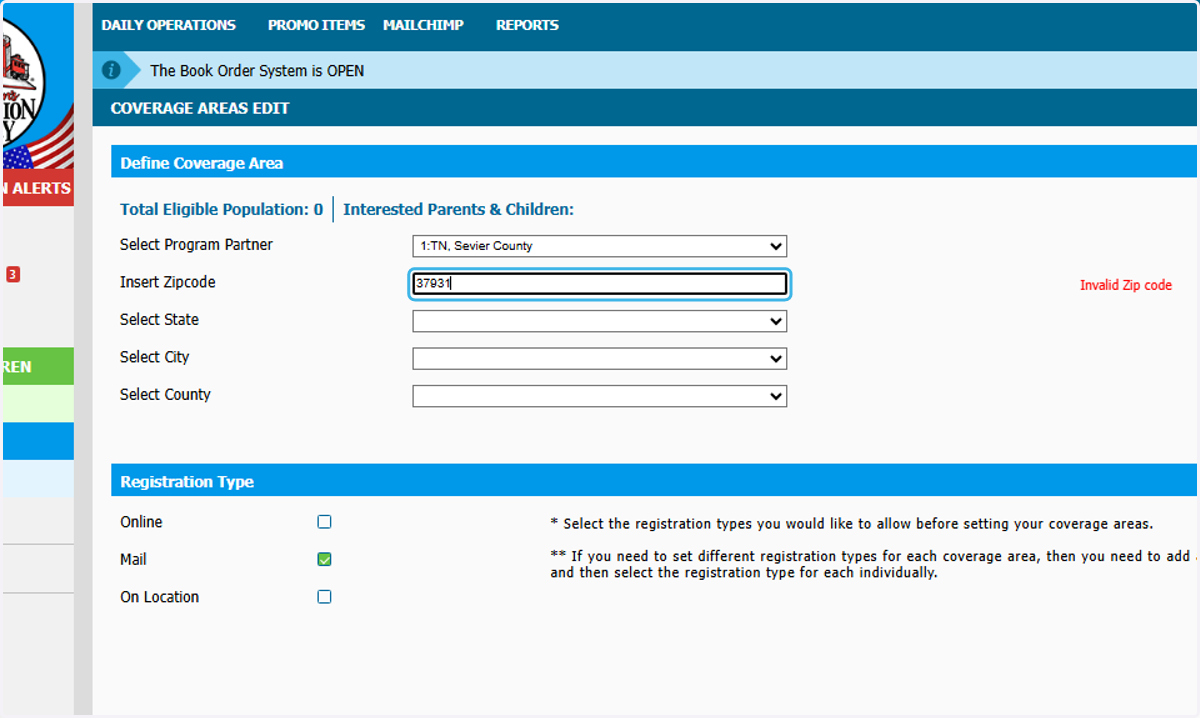
Task: Click the COVERAGE AREAS EDIT title
Action: [x=200, y=108]
